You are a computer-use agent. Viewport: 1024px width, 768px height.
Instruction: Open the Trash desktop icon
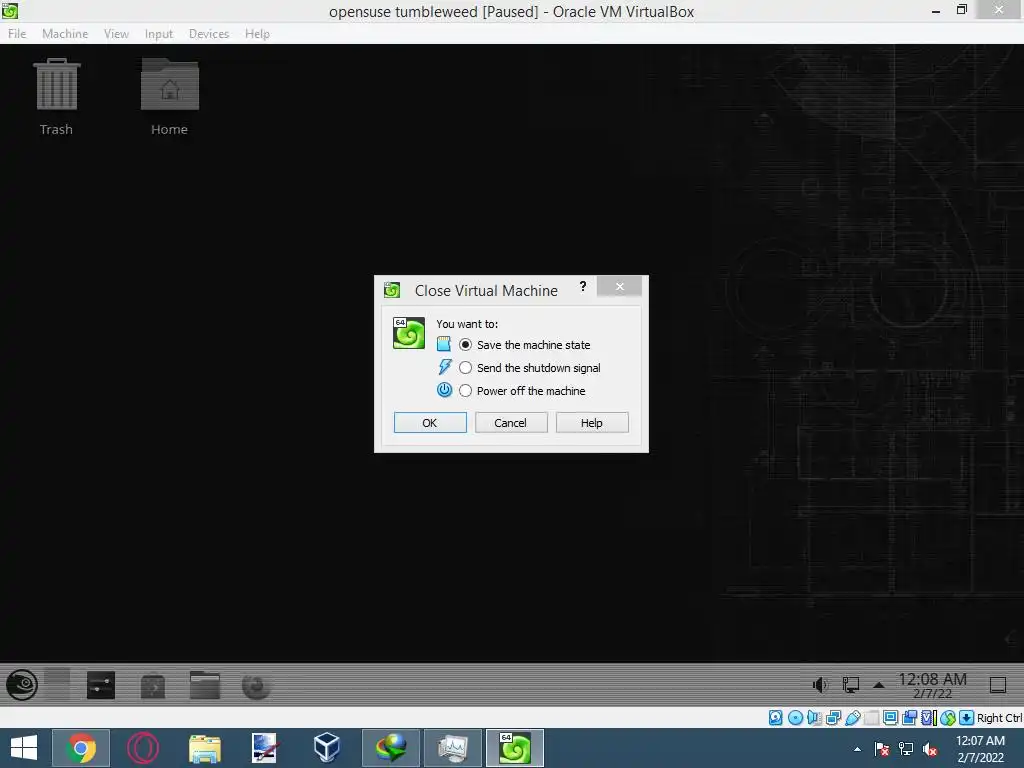pos(56,97)
